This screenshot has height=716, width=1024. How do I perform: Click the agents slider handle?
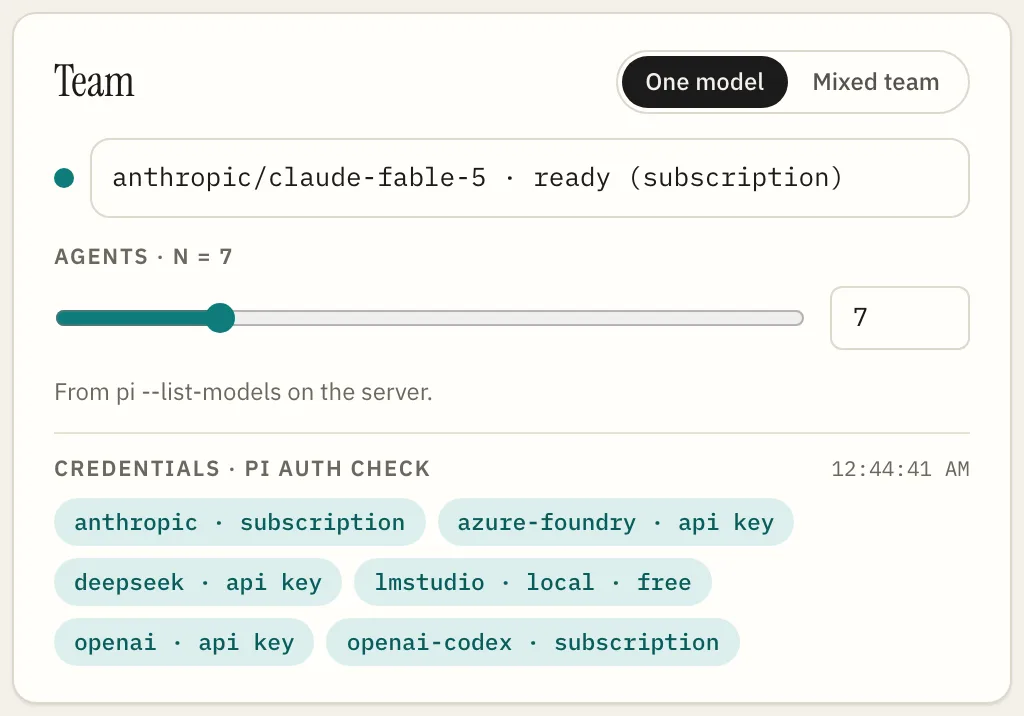[x=221, y=318]
